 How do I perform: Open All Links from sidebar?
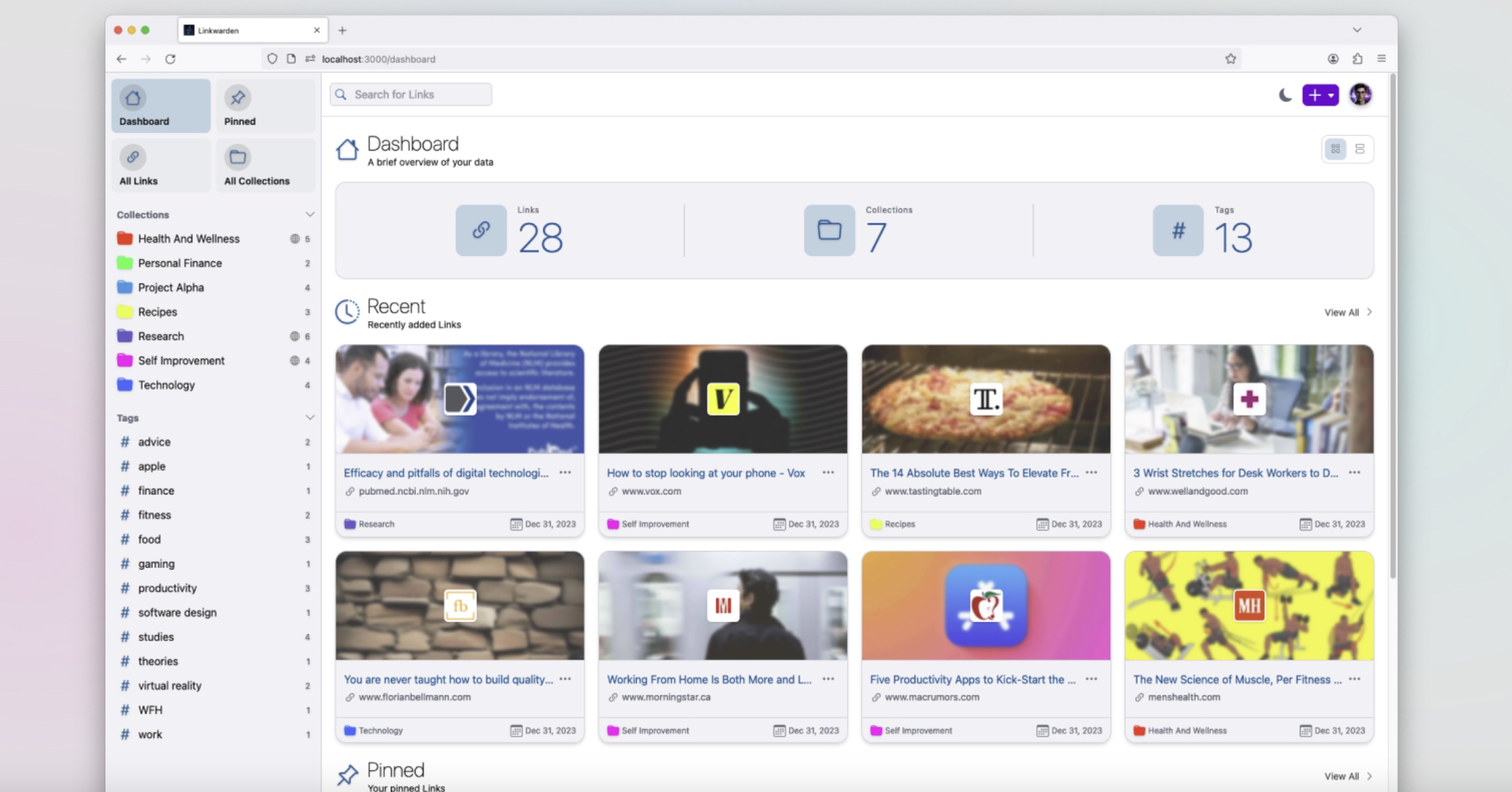(160, 165)
